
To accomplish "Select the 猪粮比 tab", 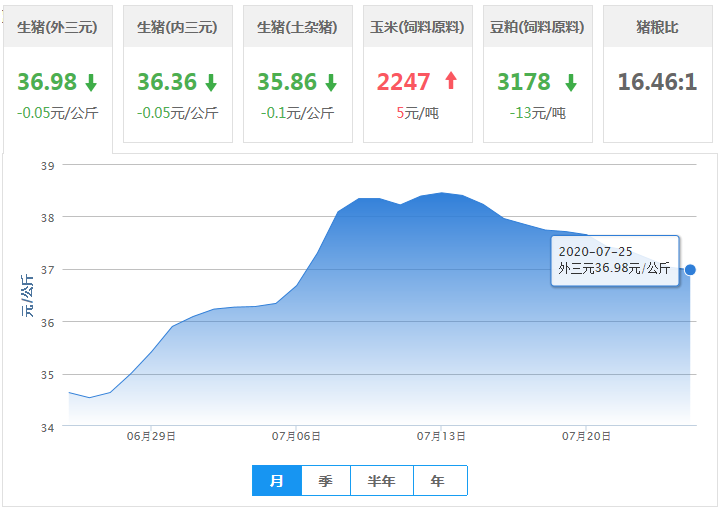I will (x=657, y=27).
